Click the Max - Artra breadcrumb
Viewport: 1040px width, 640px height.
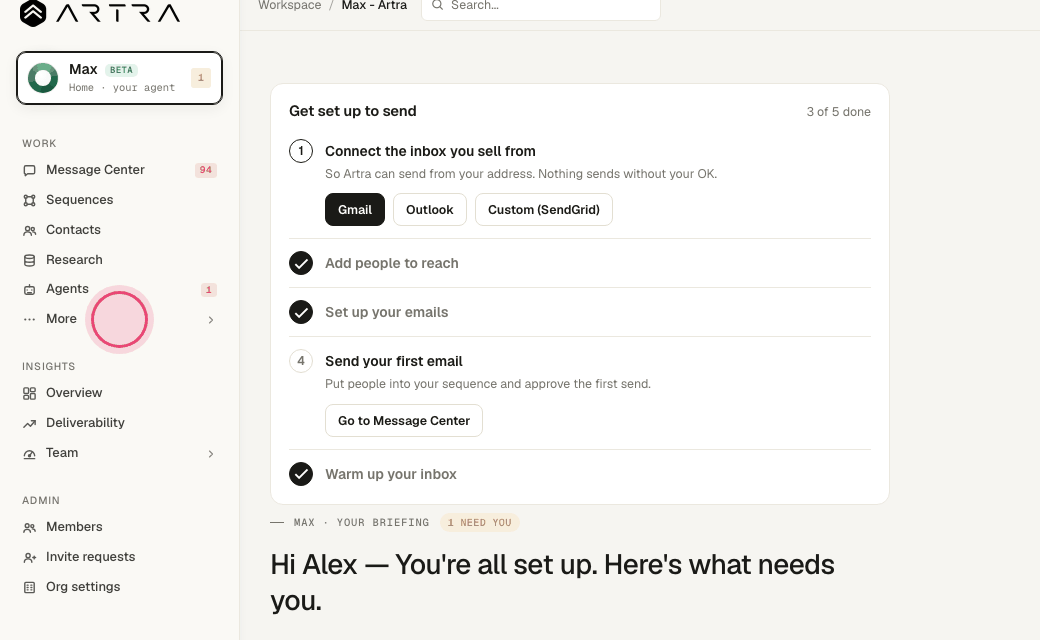374,5
